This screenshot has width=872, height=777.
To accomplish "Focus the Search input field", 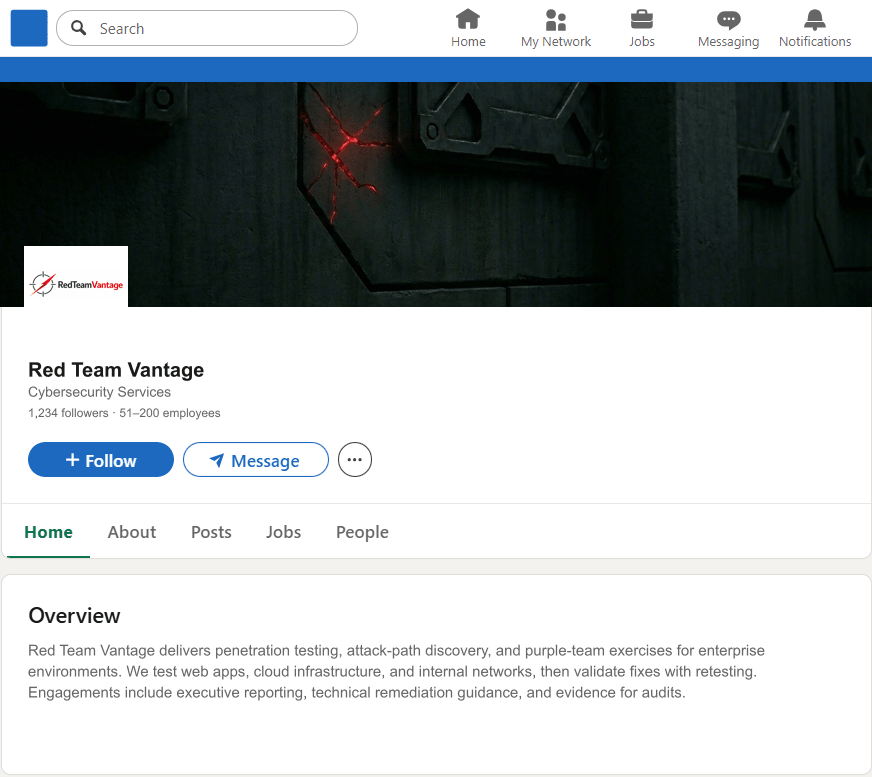I will click(207, 28).
